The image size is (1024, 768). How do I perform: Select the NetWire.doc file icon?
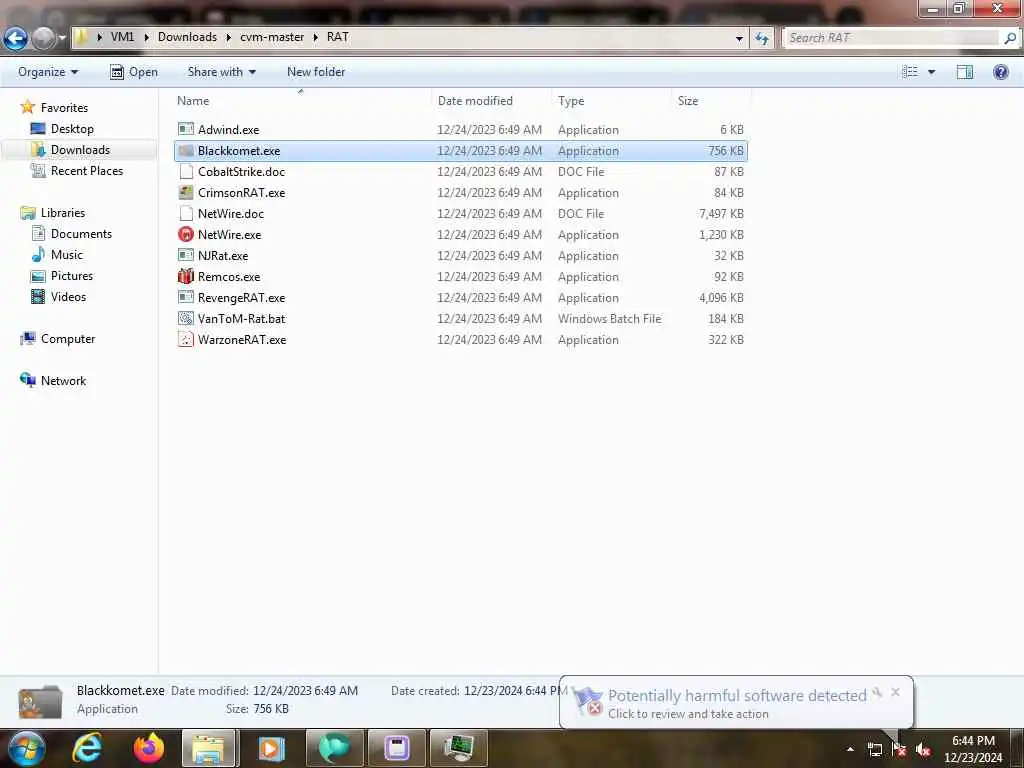[186, 214]
